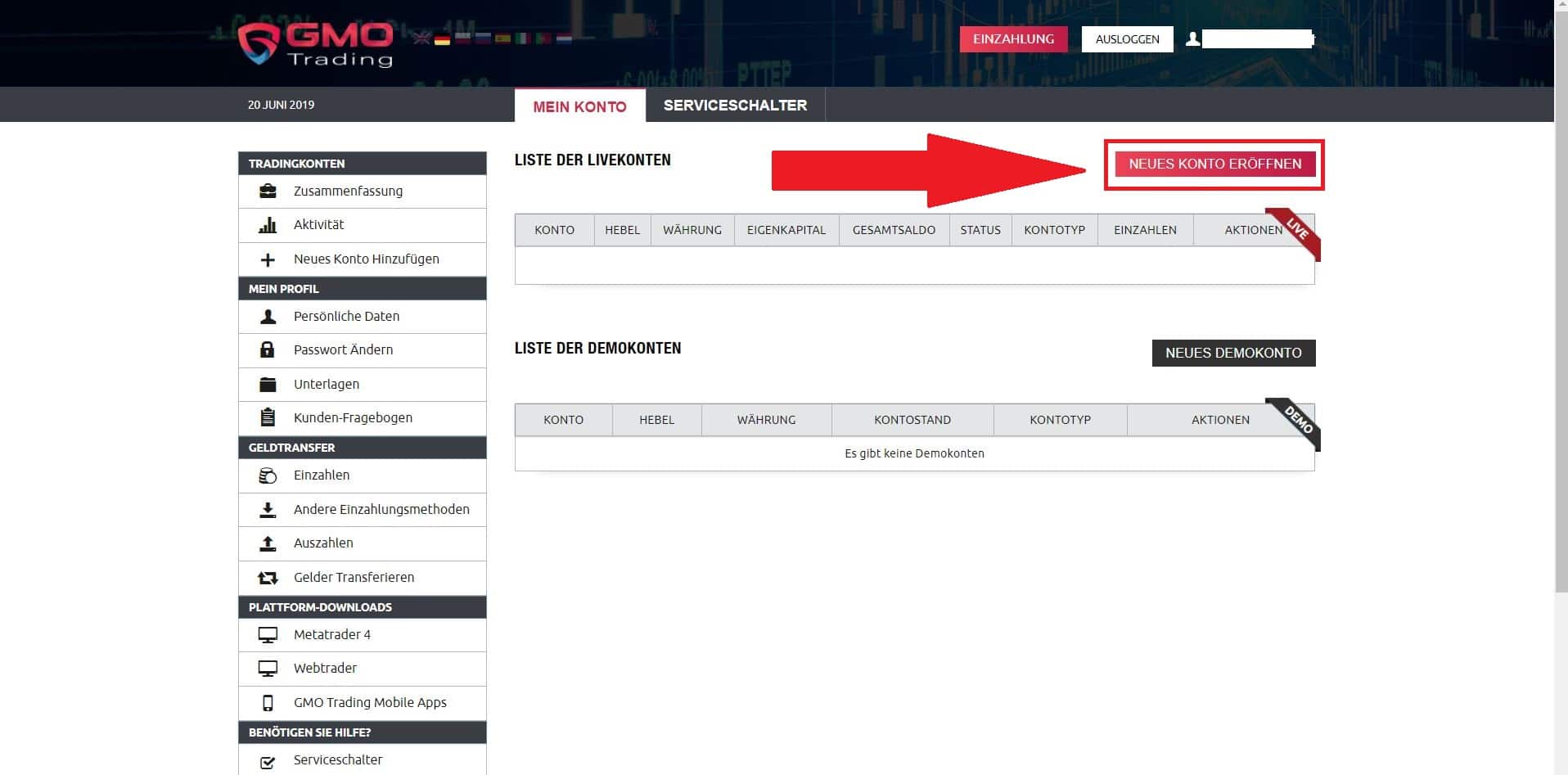This screenshot has width=1568, height=775.
Task: Click the date 20 Juni 2019
Action: (x=281, y=105)
